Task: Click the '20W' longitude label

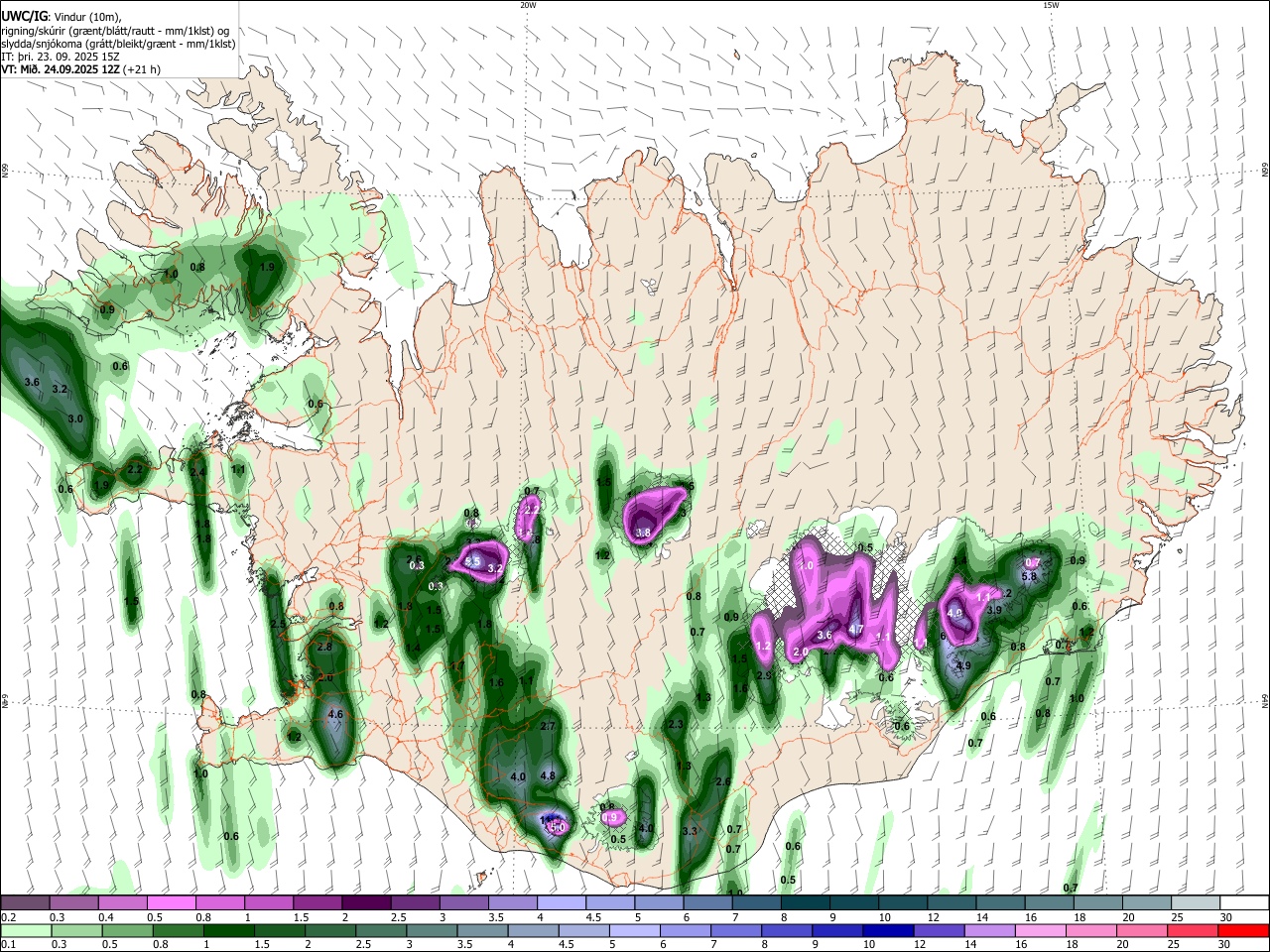Action: [x=528, y=5]
